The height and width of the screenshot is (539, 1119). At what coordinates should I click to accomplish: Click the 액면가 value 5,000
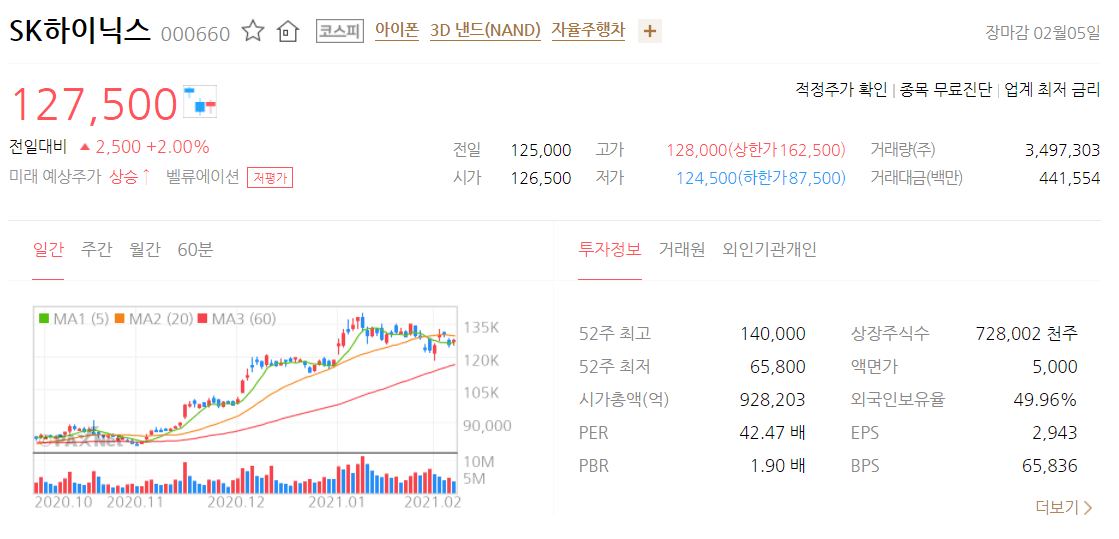1054,367
